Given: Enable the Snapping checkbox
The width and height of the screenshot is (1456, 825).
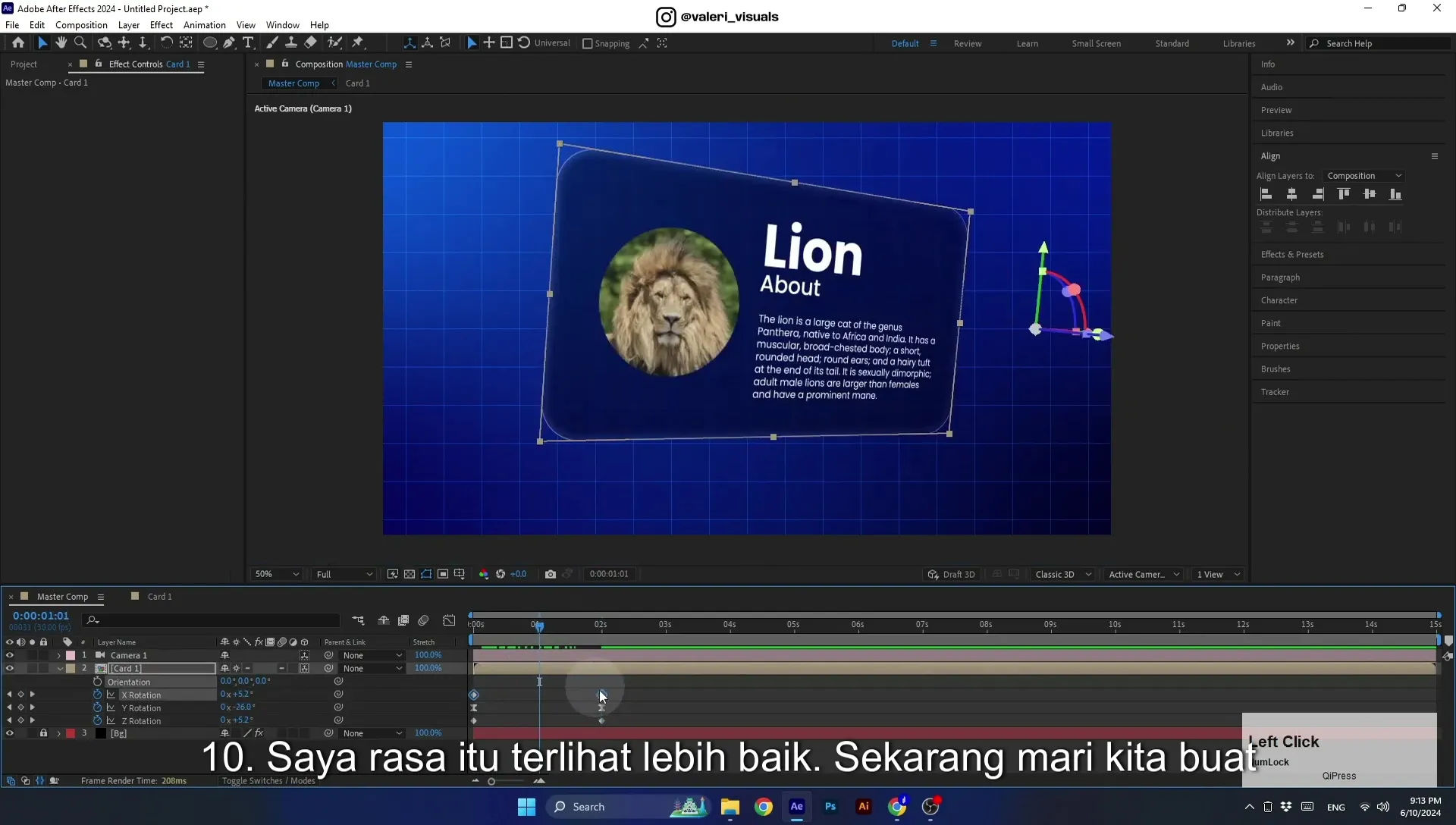Looking at the screenshot, I should [x=587, y=43].
